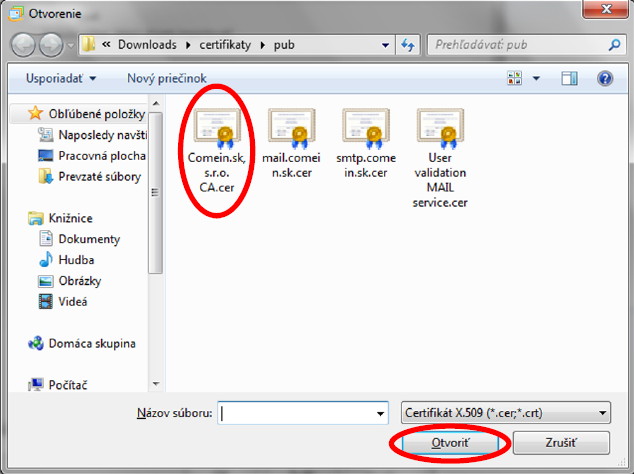Cancel with the Zrušiť button
Image resolution: width=634 pixels, height=474 pixels.
pyautogui.click(x=546, y=441)
